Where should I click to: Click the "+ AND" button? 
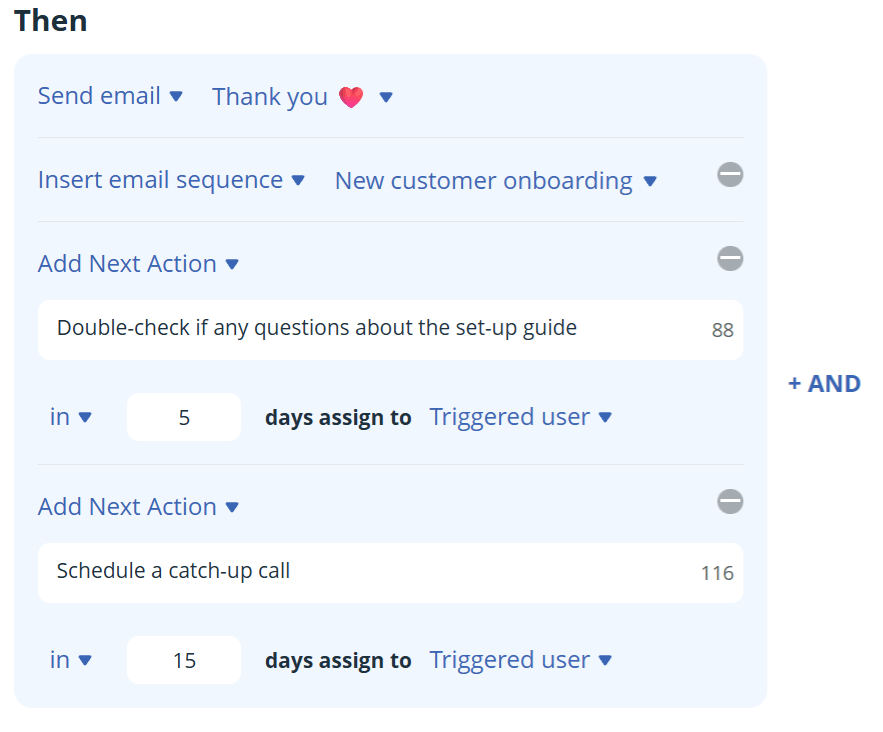[823, 383]
